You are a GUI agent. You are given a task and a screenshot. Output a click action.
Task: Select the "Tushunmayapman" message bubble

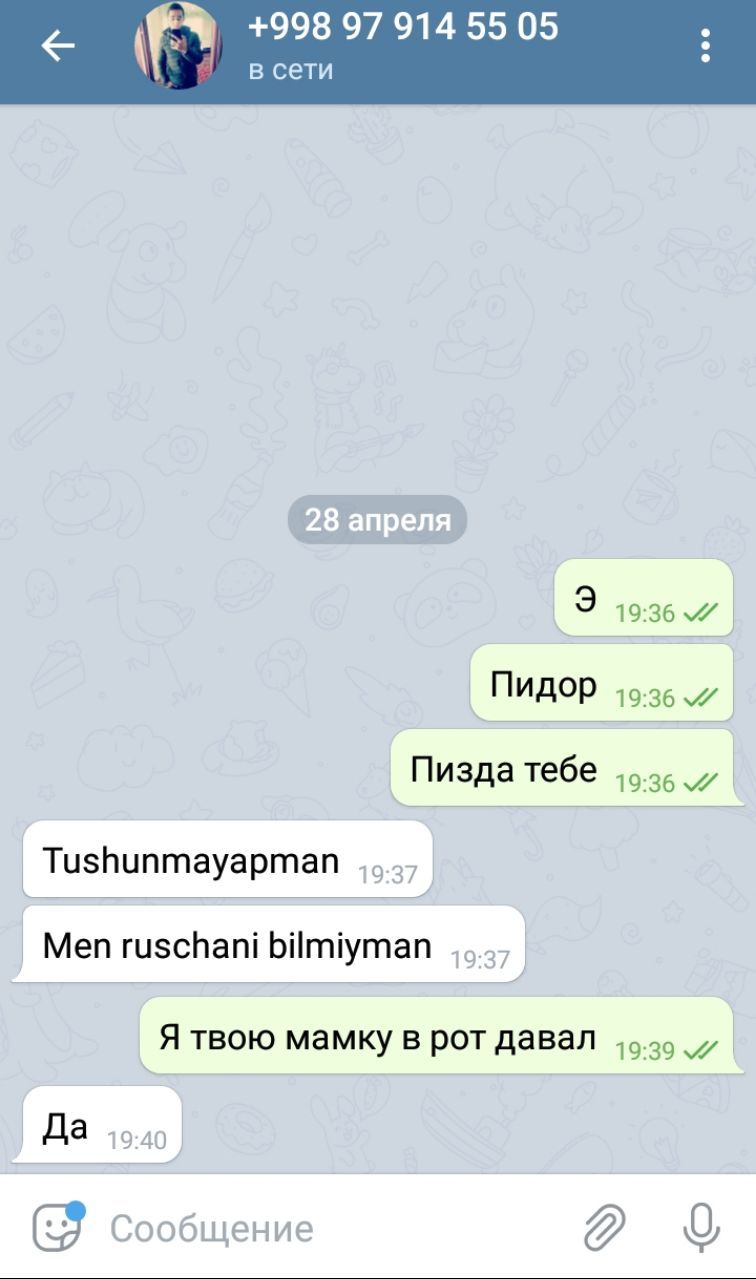[227, 859]
